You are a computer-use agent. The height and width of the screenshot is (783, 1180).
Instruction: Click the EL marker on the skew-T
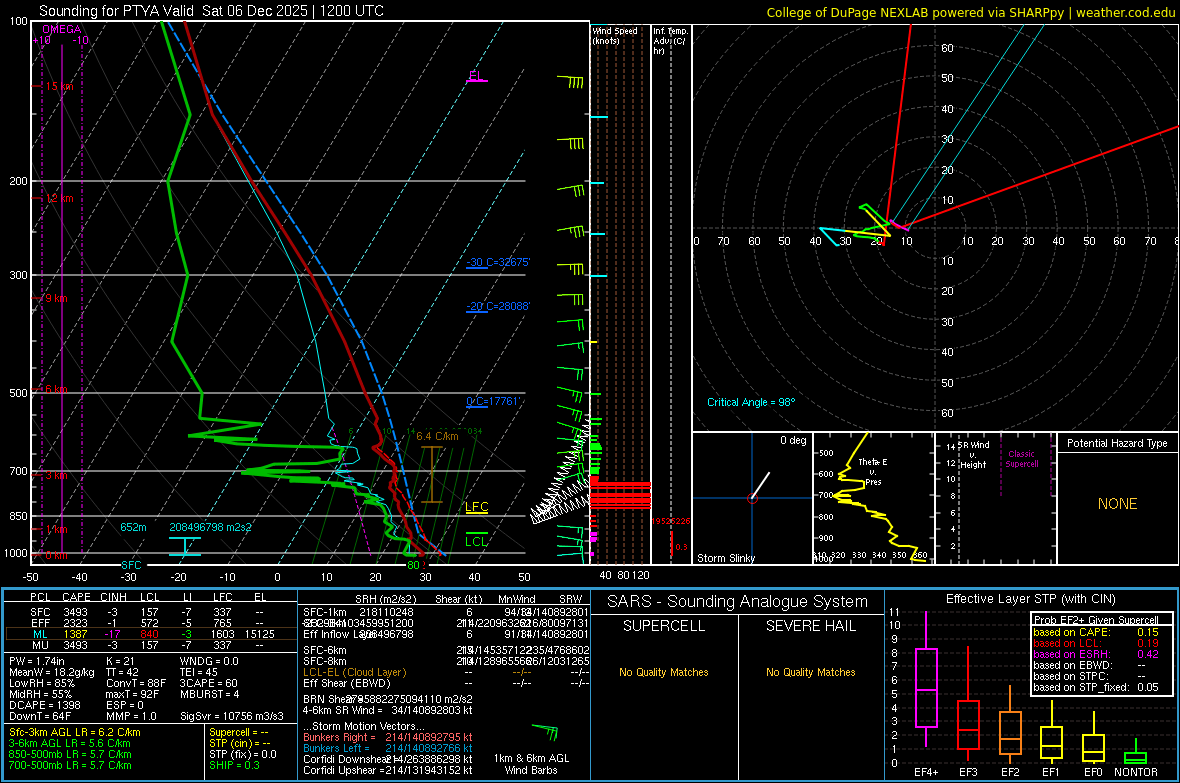(476, 75)
